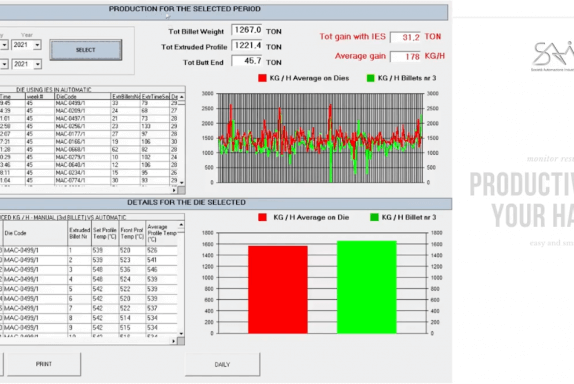Click the Tot Butt End value field
Viewport: 574px width, 384px height.
click(x=247, y=61)
